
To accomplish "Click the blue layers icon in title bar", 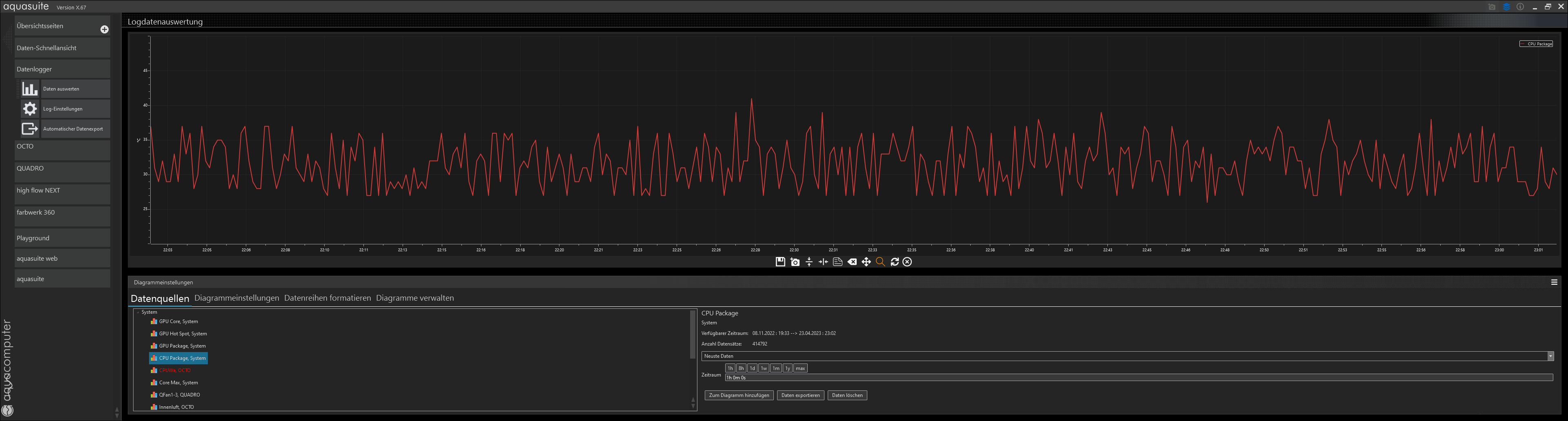I will pos(1506,7).
